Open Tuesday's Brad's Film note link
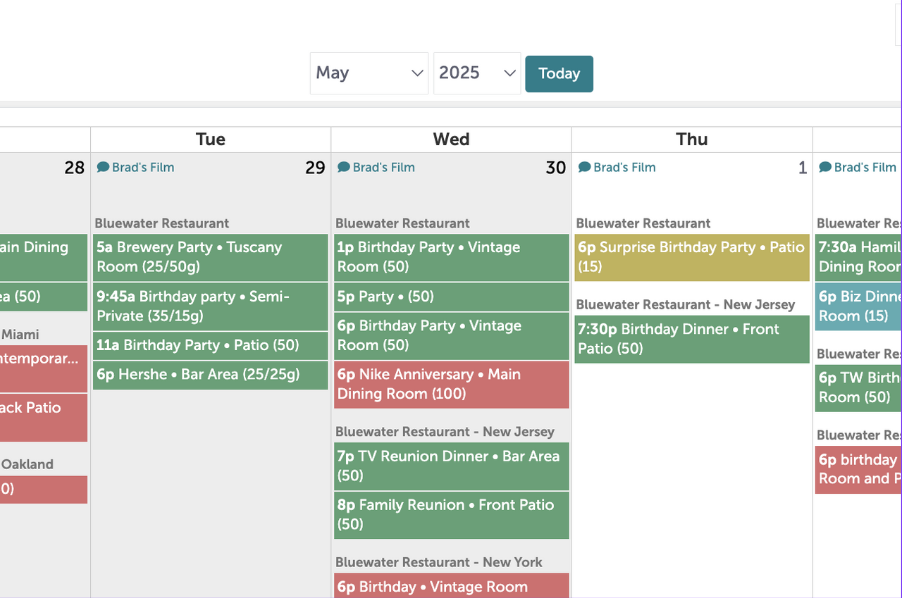The width and height of the screenshot is (902, 598). (x=143, y=167)
